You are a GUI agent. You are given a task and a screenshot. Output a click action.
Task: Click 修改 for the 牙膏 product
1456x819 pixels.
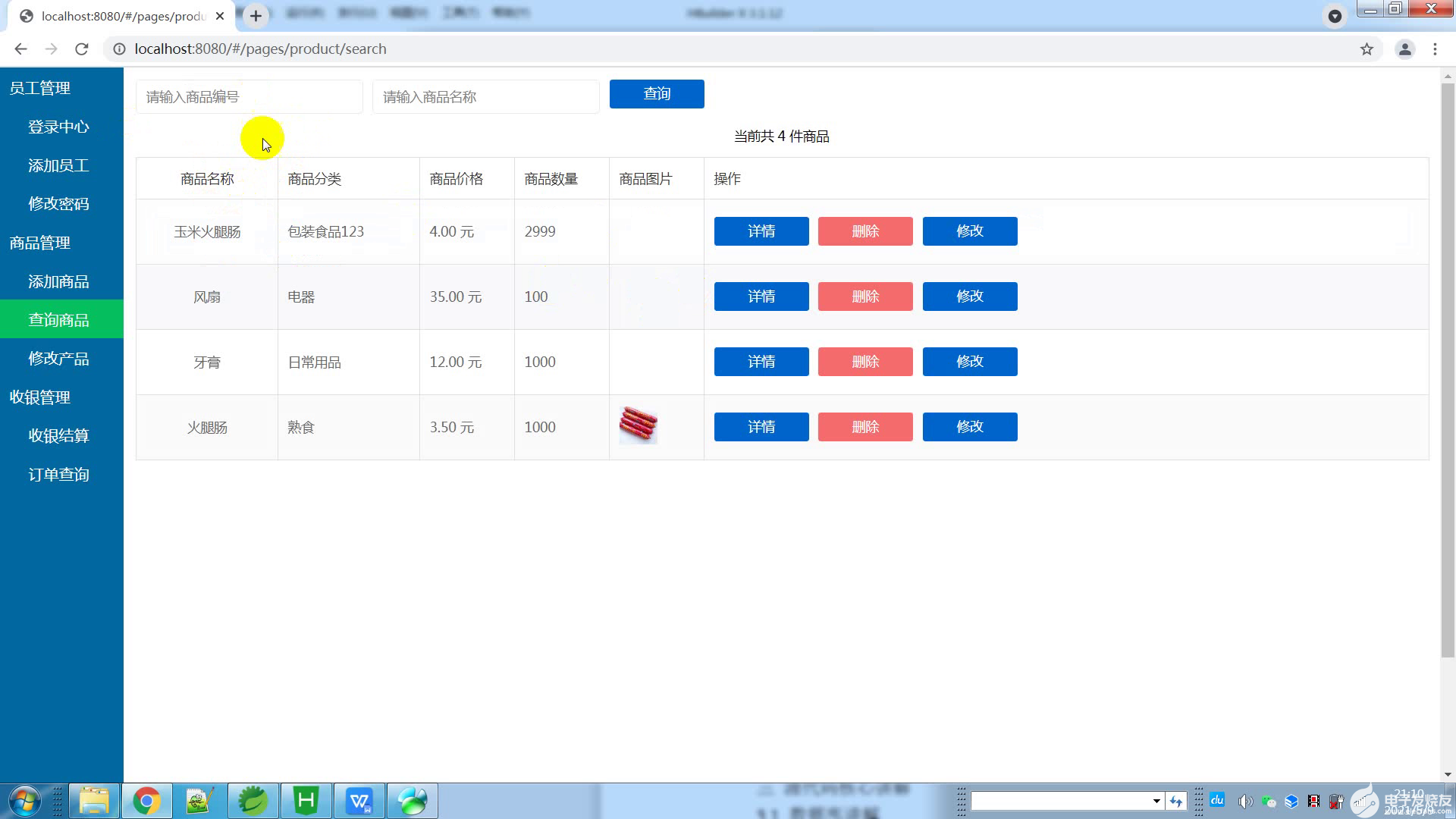coord(970,362)
